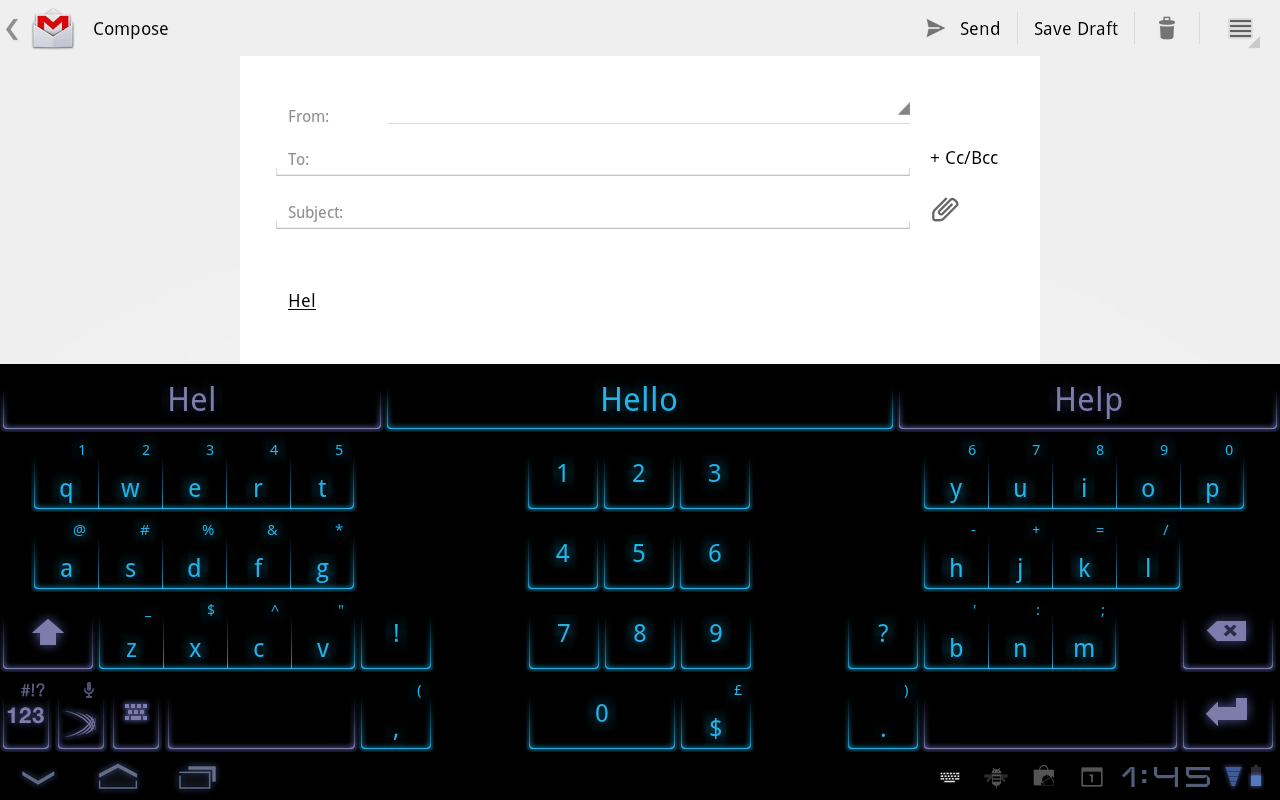This screenshot has height=800, width=1280.
Task: Send the email
Action: pos(963,29)
